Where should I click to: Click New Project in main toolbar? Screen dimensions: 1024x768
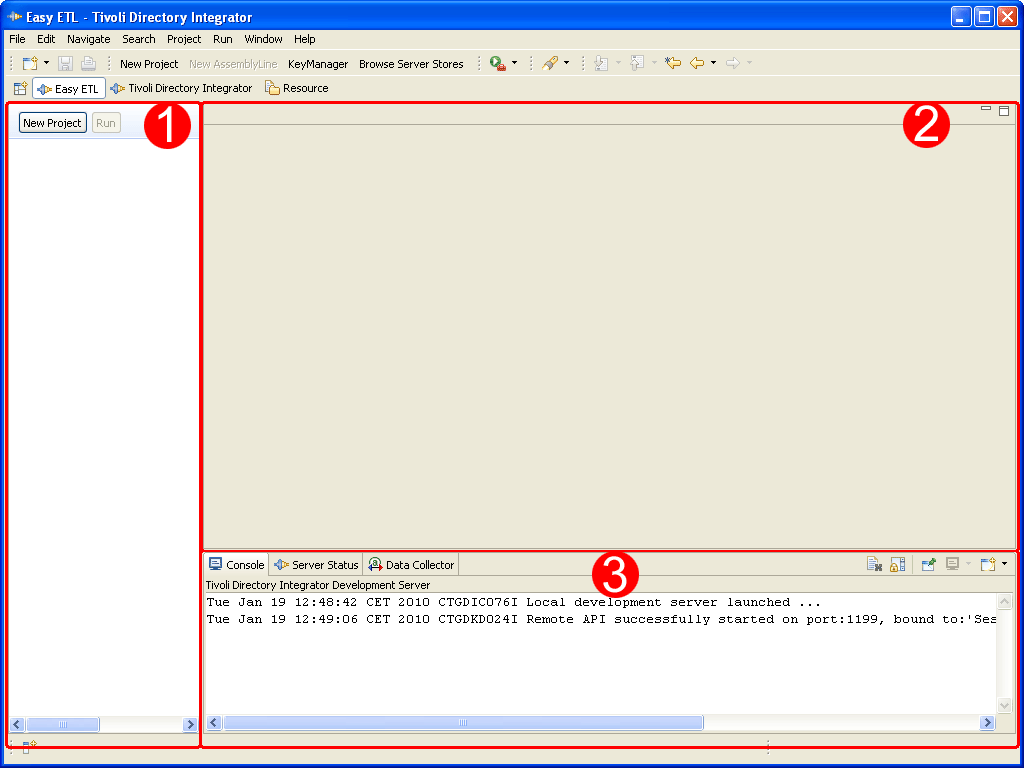click(149, 64)
